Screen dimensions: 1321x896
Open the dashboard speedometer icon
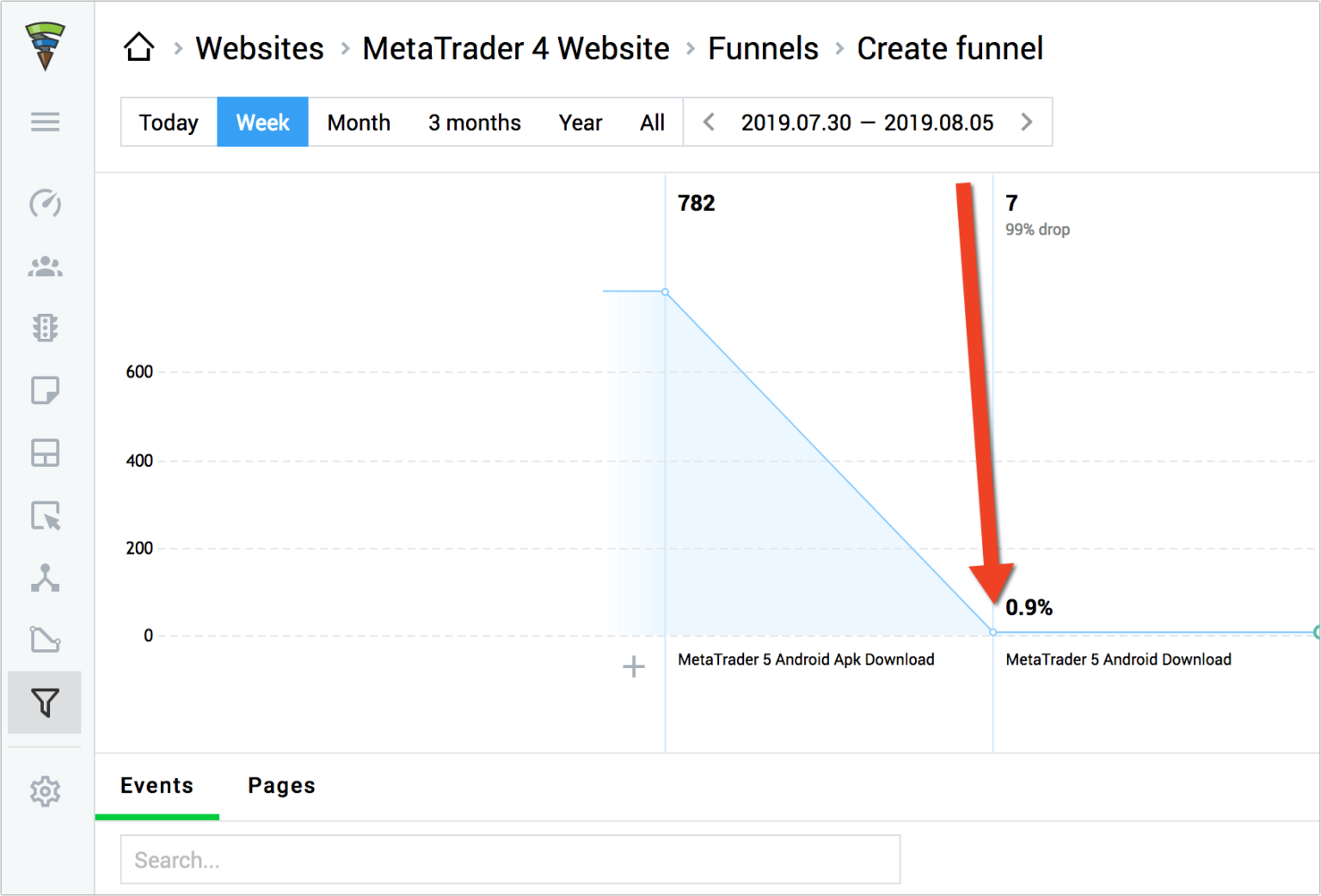point(45,204)
